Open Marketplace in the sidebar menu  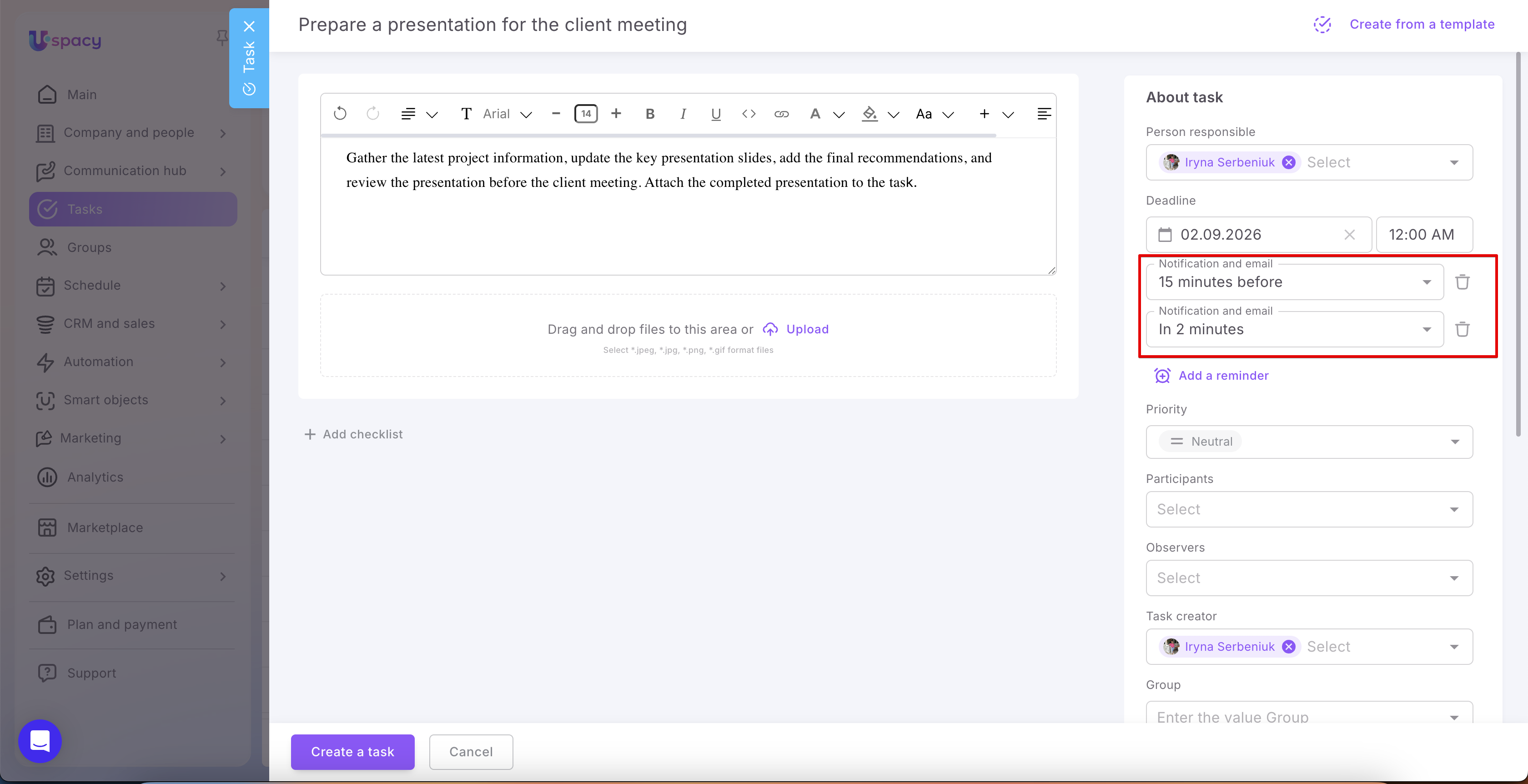[105, 528]
